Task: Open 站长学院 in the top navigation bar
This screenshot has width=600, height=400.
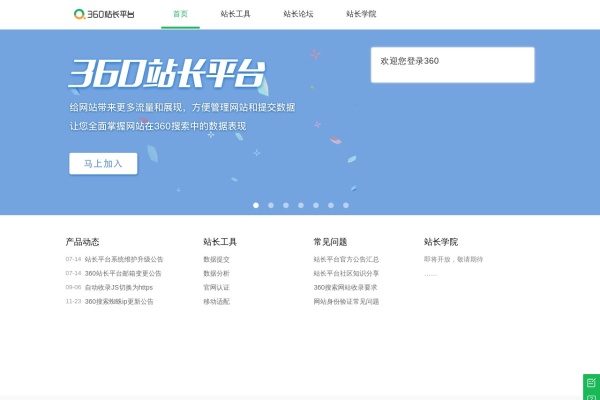Action: [361, 14]
